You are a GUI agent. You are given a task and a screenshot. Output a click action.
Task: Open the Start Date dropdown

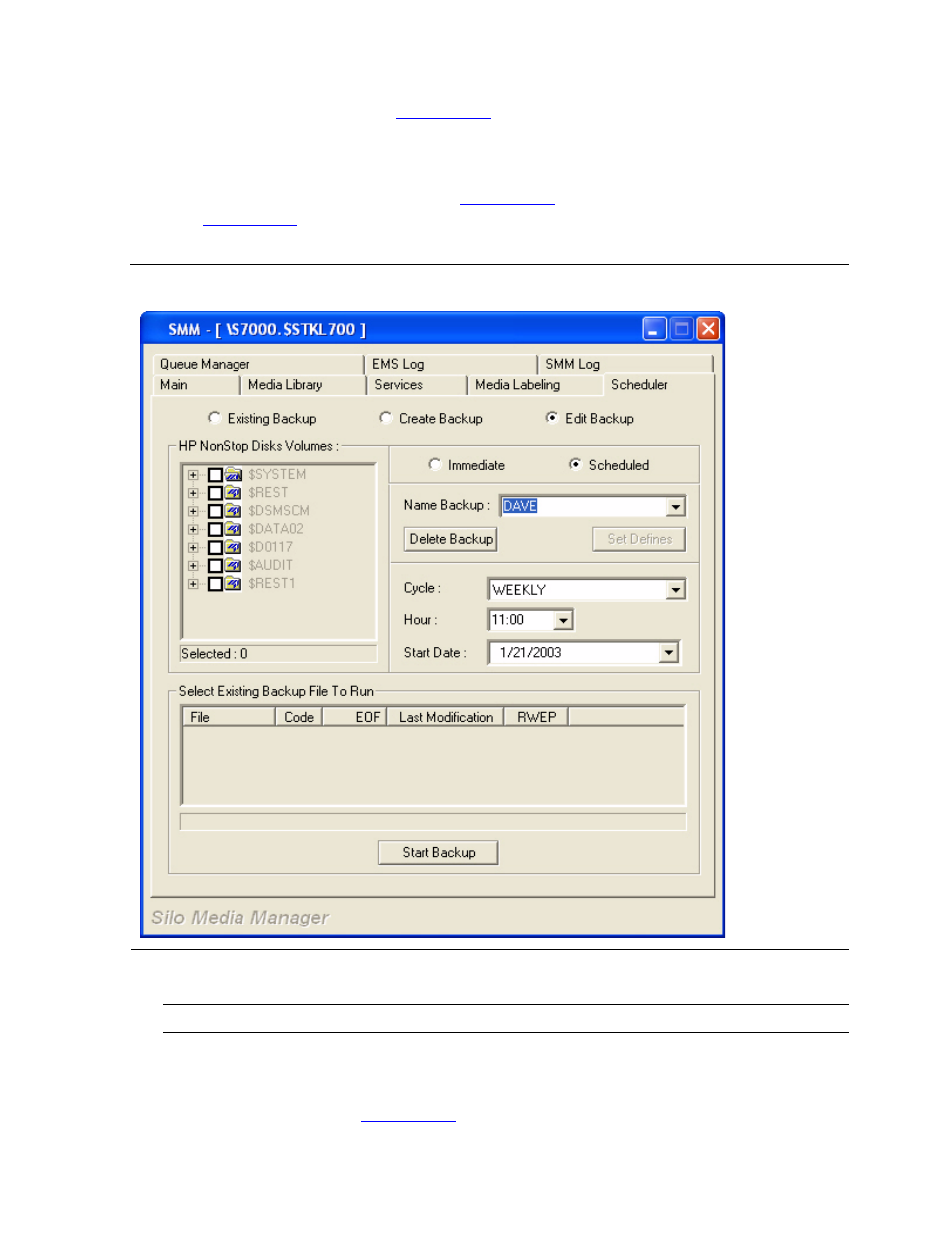point(669,652)
